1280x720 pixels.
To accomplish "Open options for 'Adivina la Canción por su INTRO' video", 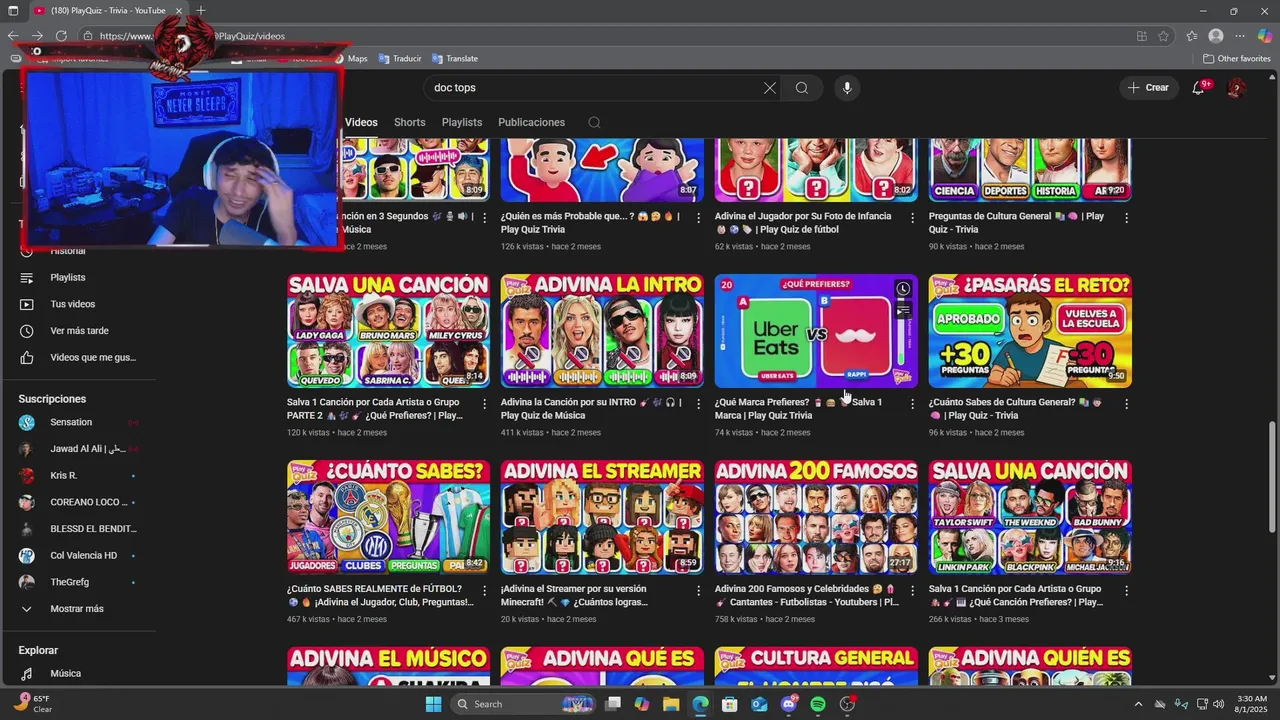I will click(698, 404).
